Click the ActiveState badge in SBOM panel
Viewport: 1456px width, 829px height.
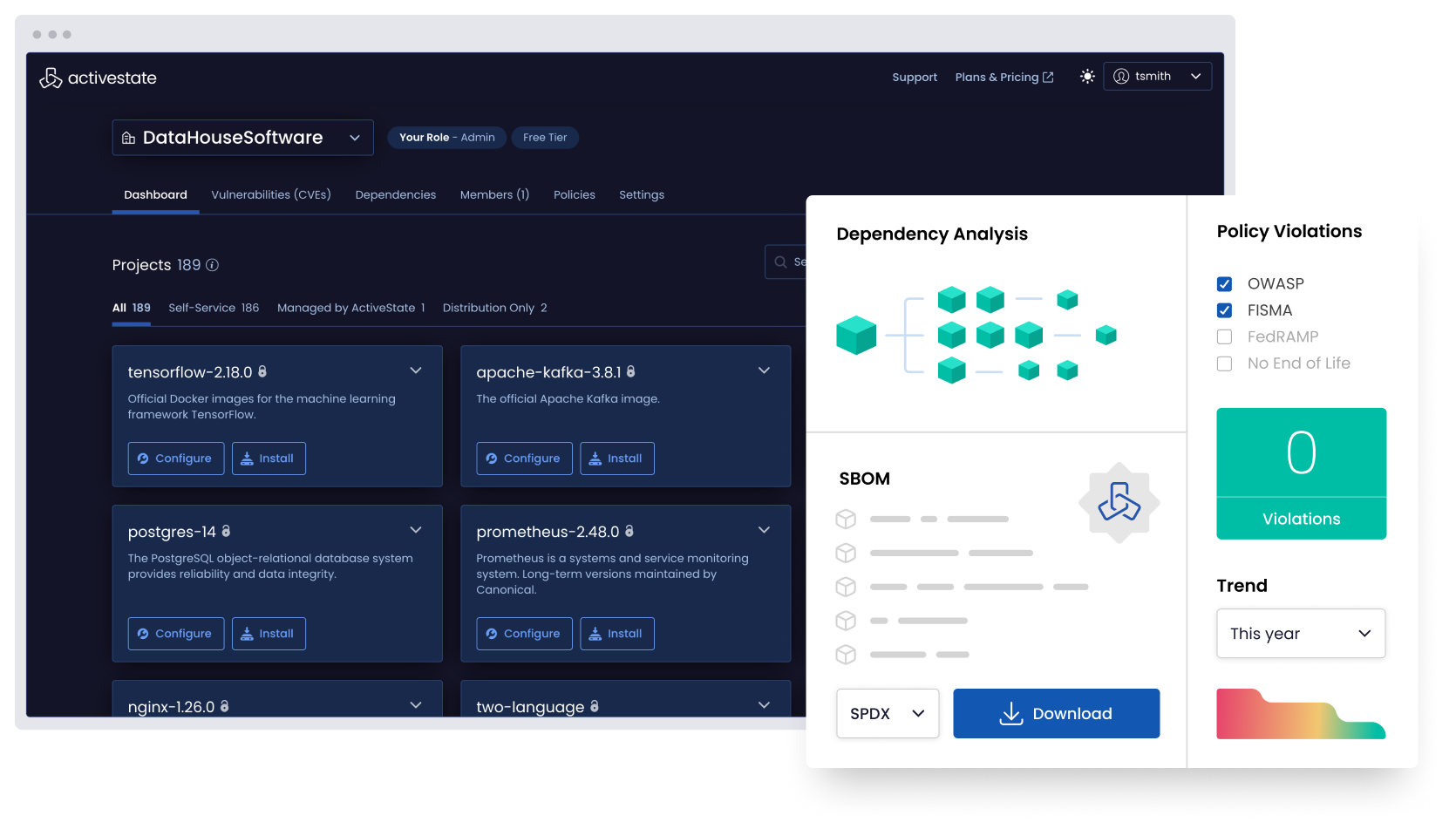1119,502
